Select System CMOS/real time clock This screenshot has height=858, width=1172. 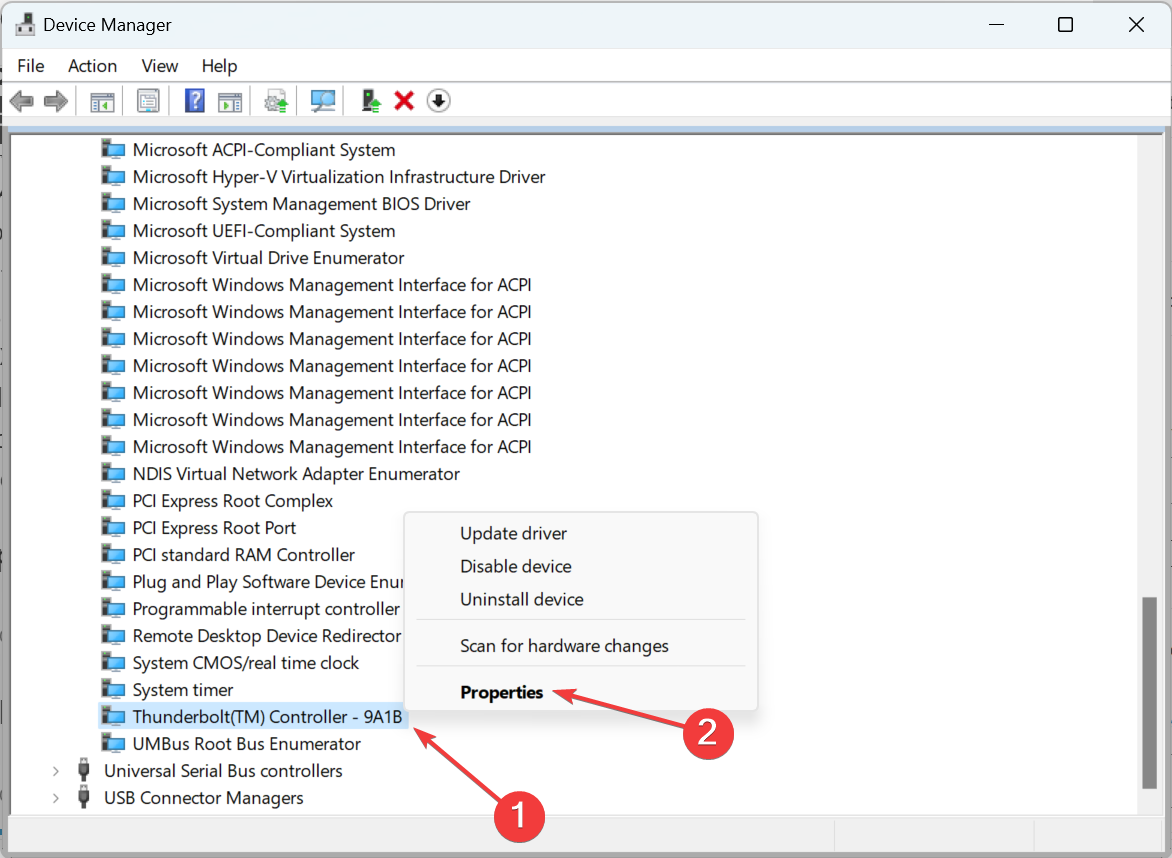(x=246, y=663)
